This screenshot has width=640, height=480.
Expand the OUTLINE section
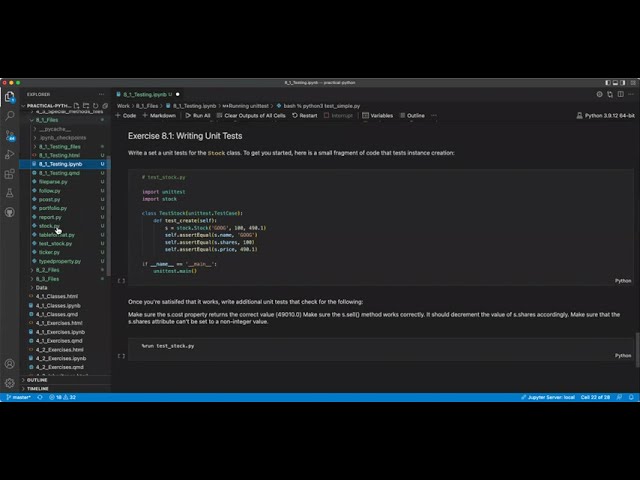[65, 380]
